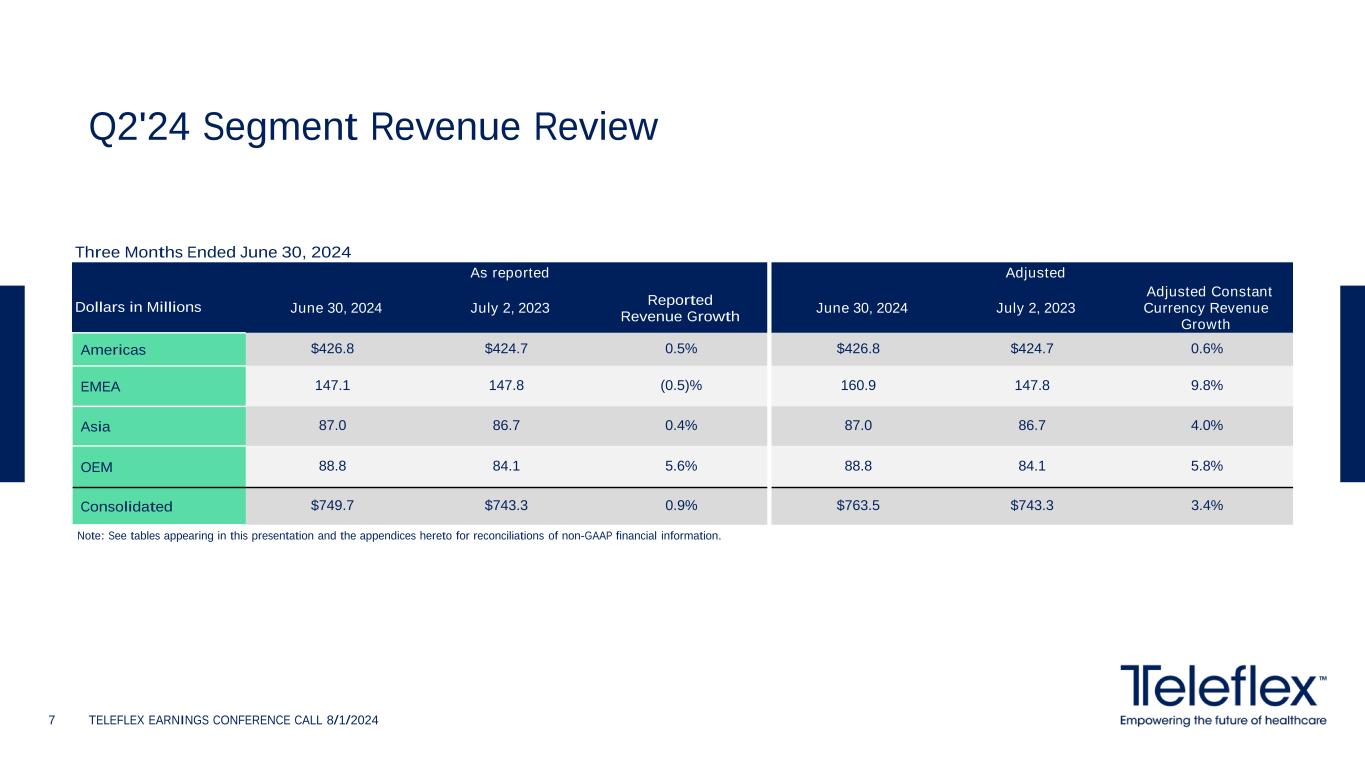Select the EMEA row label
Viewport: 1365px width, 768px height.
click(x=100, y=386)
